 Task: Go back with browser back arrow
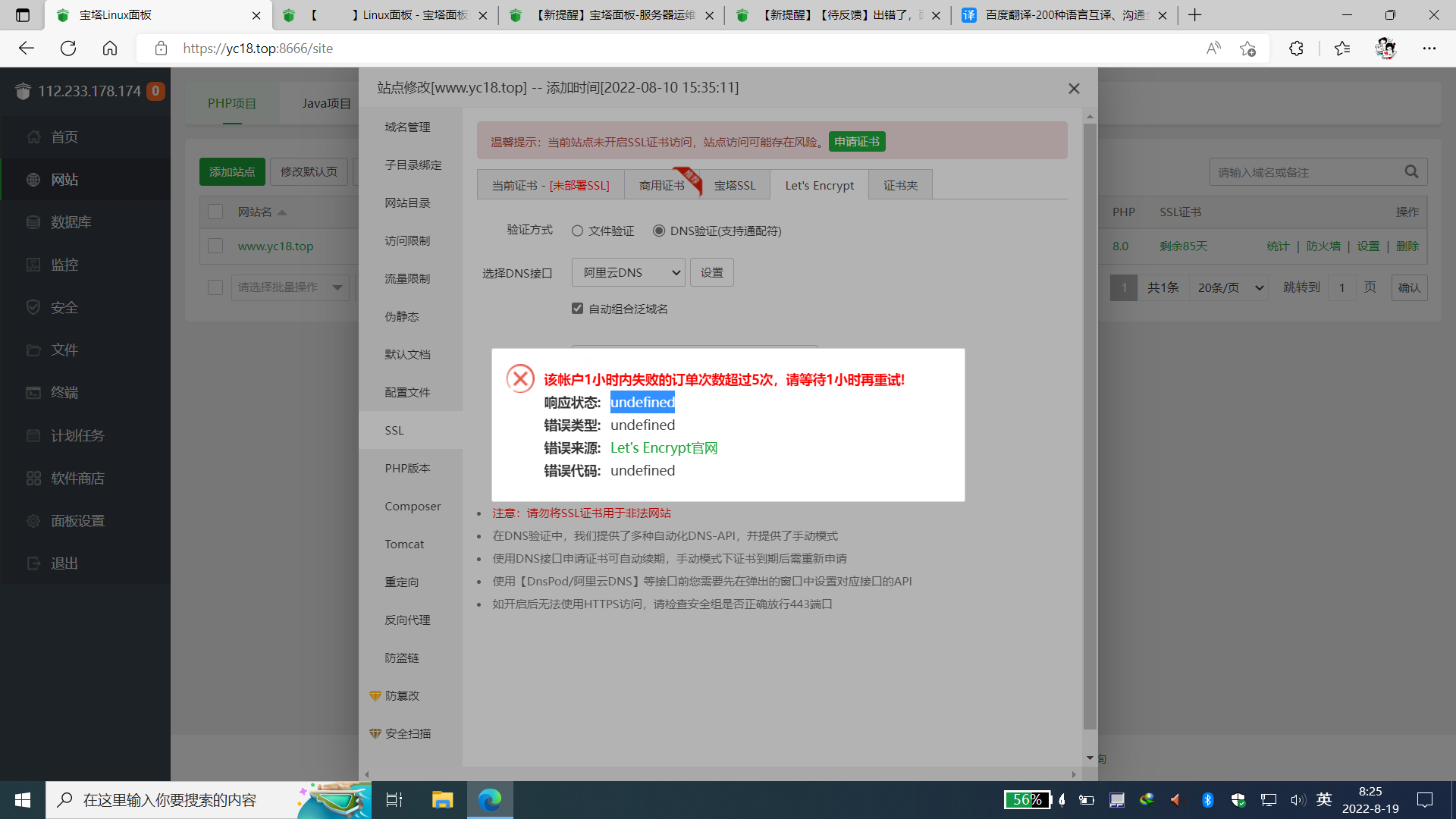[x=27, y=49]
